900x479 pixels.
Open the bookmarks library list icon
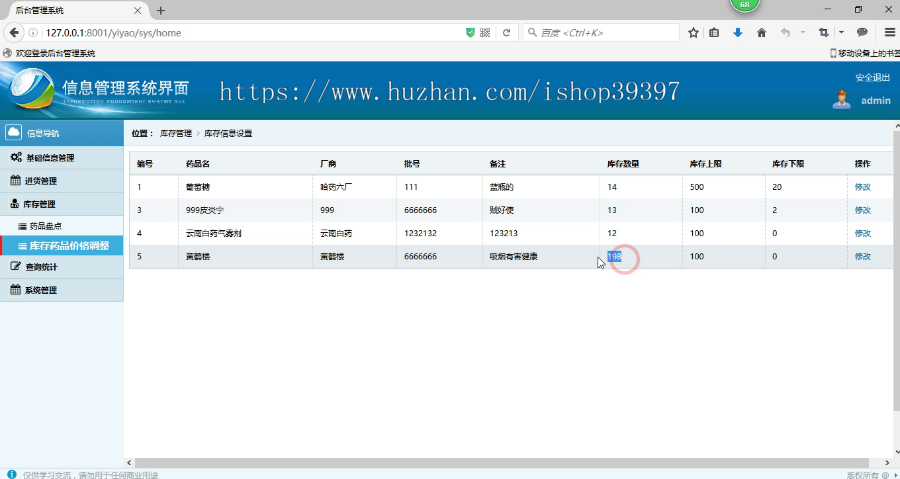714,33
